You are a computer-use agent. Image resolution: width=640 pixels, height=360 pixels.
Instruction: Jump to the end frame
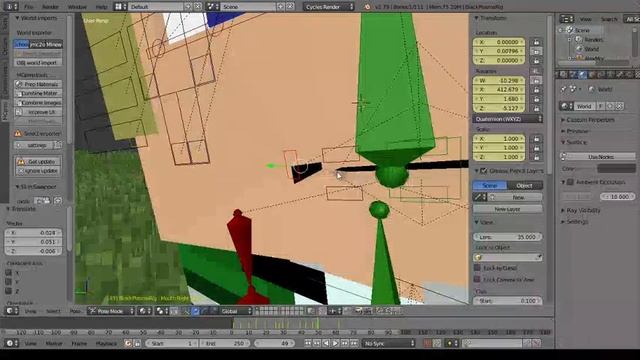pos(354,343)
